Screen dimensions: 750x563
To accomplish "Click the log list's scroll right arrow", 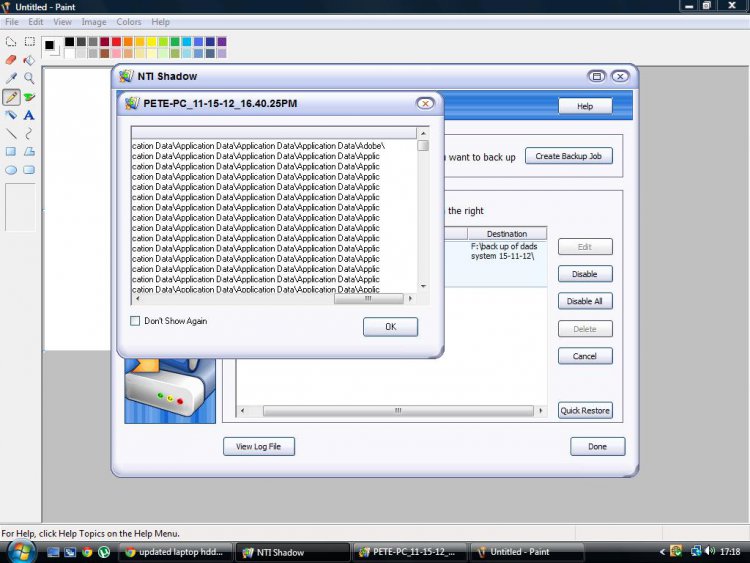I will tap(410, 298).
